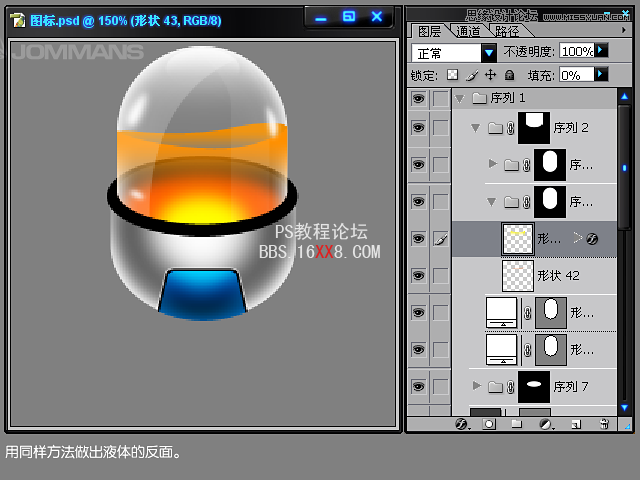
Task: Click the new layer icon
Action: pyautogui.click(x=576, y=424)
